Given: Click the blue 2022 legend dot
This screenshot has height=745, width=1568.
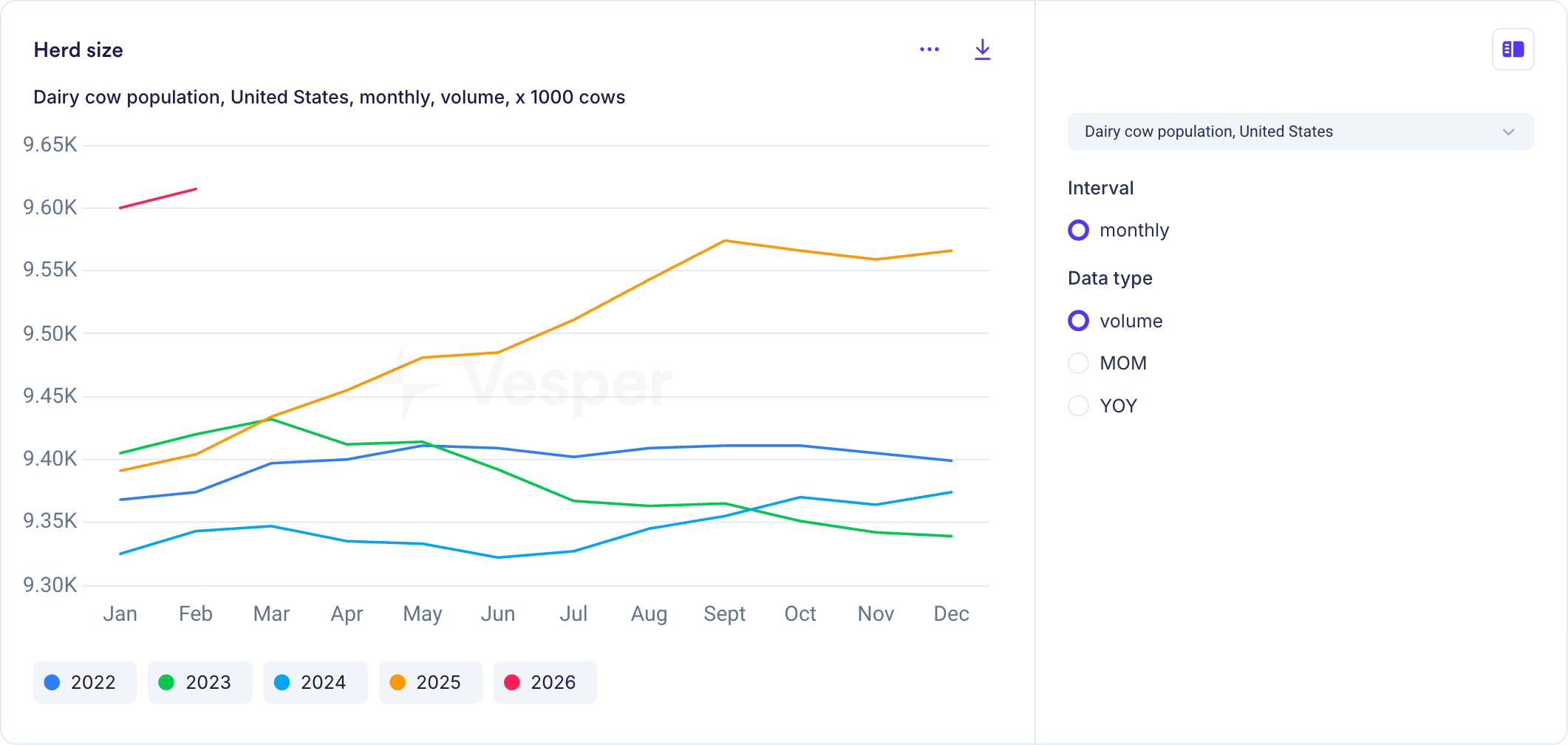Looking at the screenshot, I should [52, 682].
